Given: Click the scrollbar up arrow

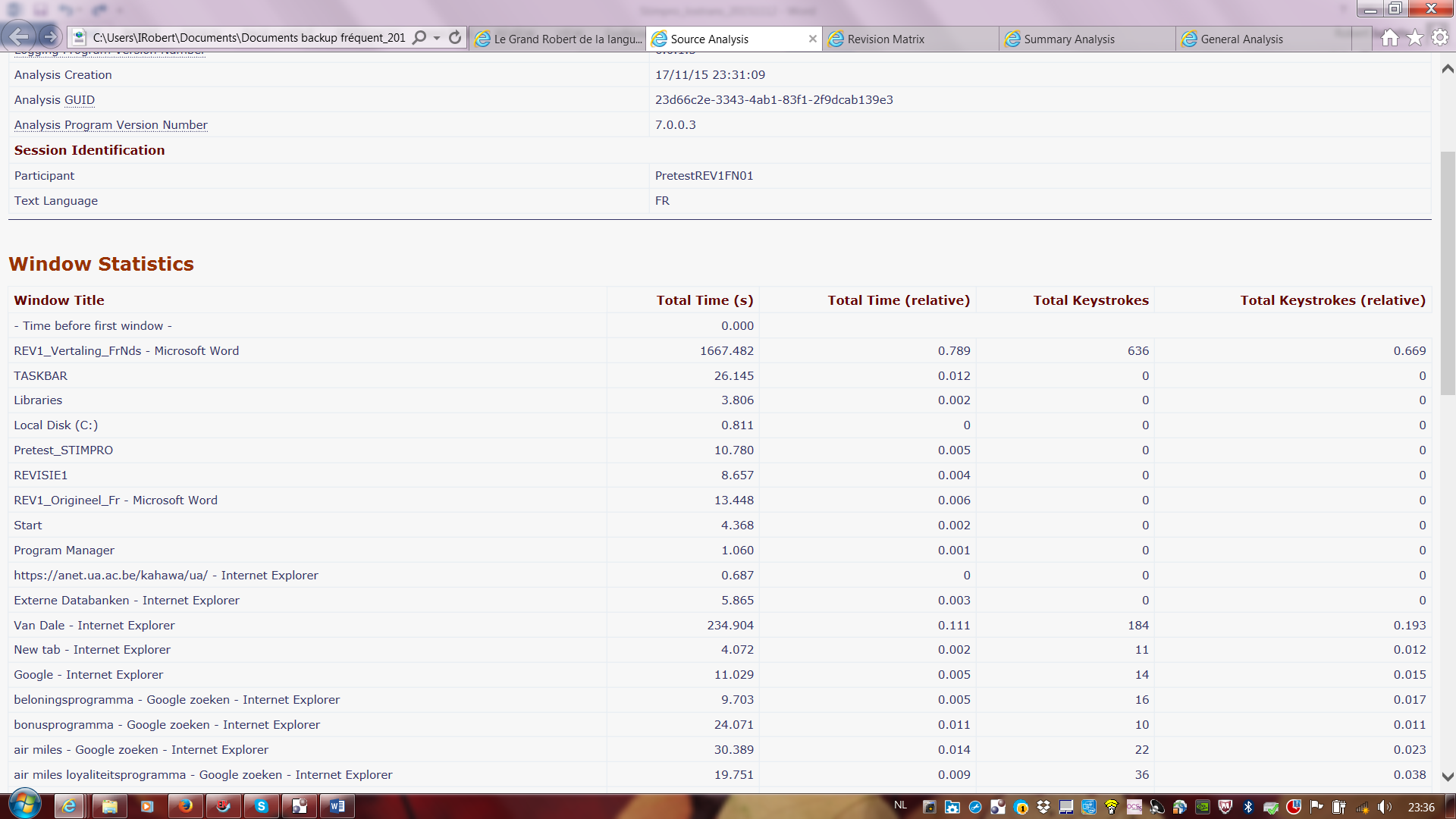Looking at the screenshot, I should (1447, 69).
